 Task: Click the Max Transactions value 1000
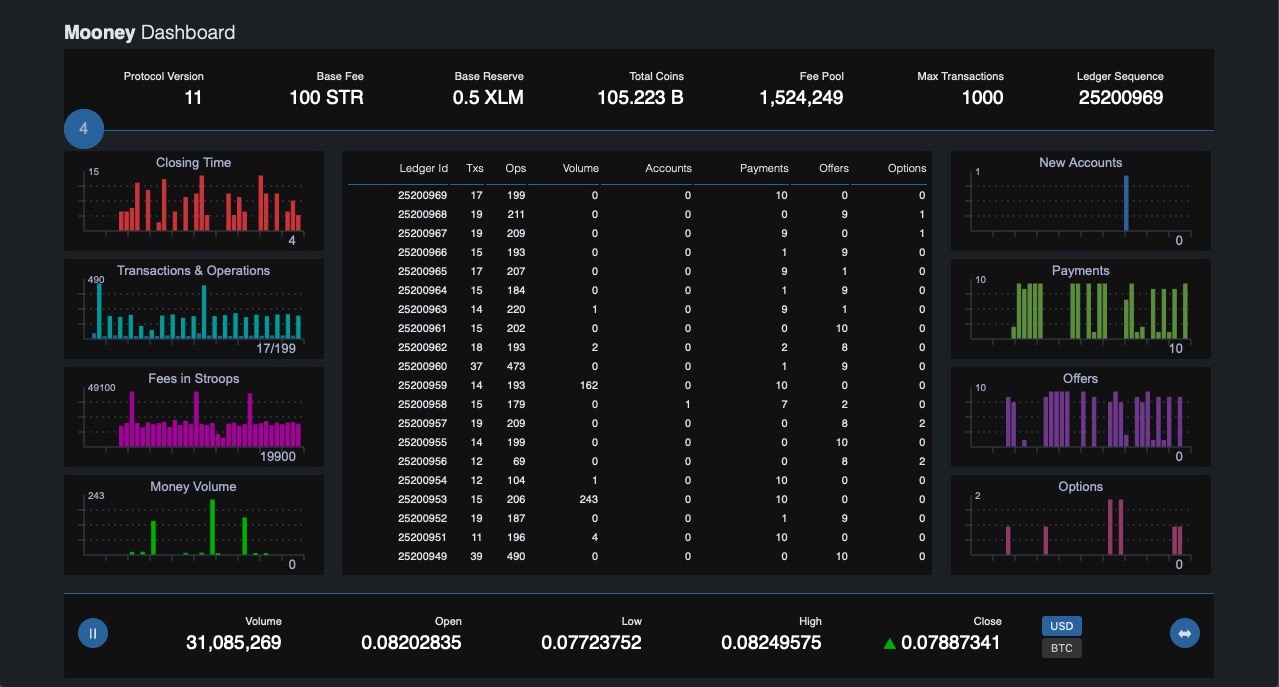coord(983,98)
